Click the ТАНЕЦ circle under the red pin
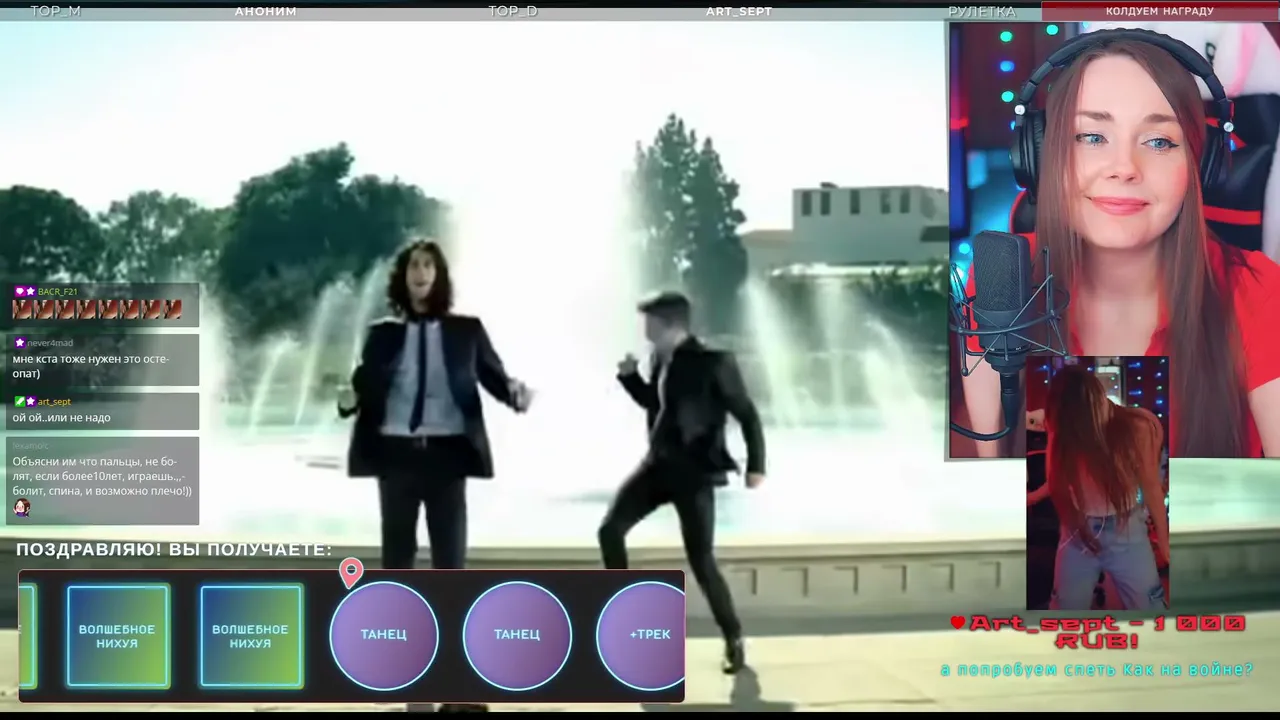1280x720 pixels. click(x=384, y=635)
